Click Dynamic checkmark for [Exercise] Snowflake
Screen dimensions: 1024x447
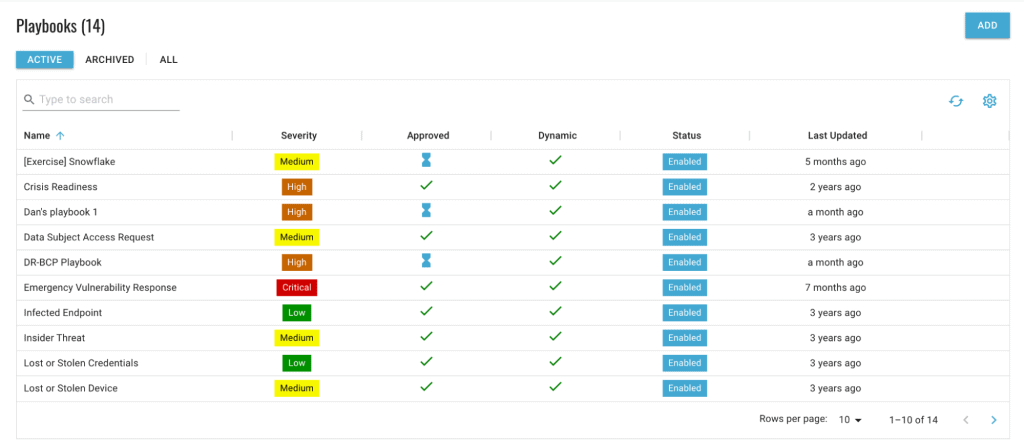556,160
